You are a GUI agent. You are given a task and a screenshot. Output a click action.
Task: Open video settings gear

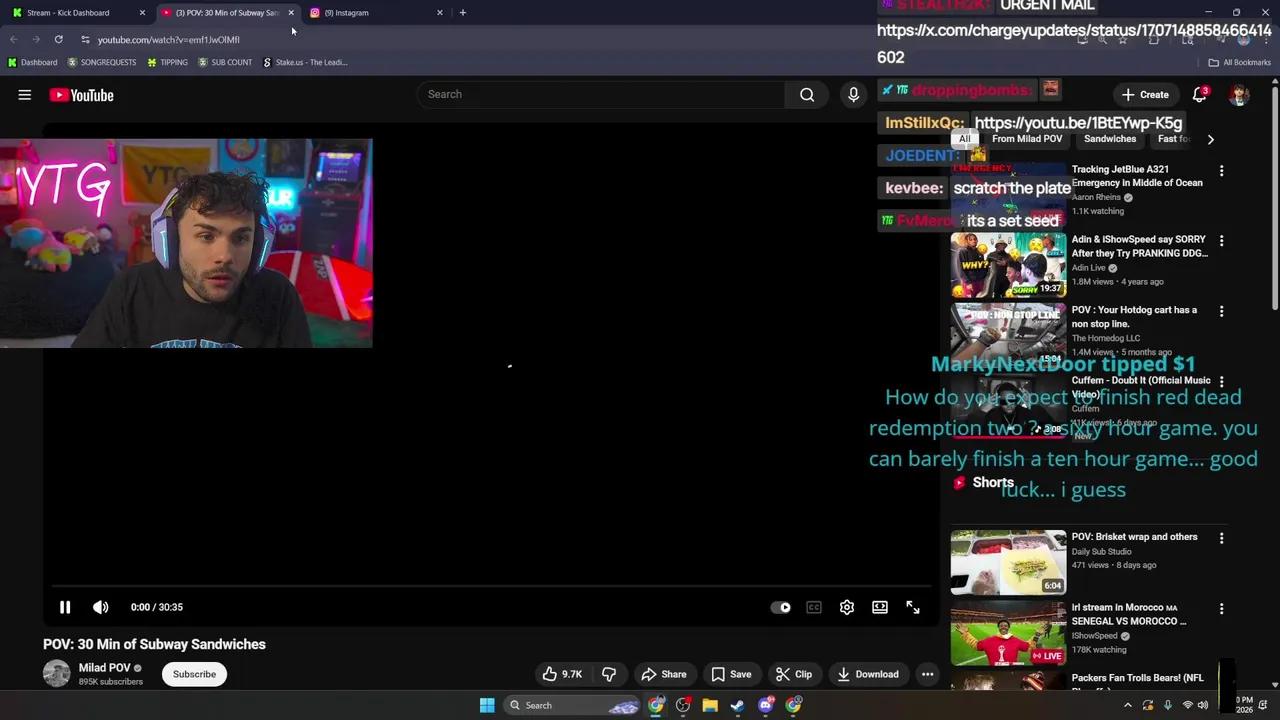[x=847, y=607]
